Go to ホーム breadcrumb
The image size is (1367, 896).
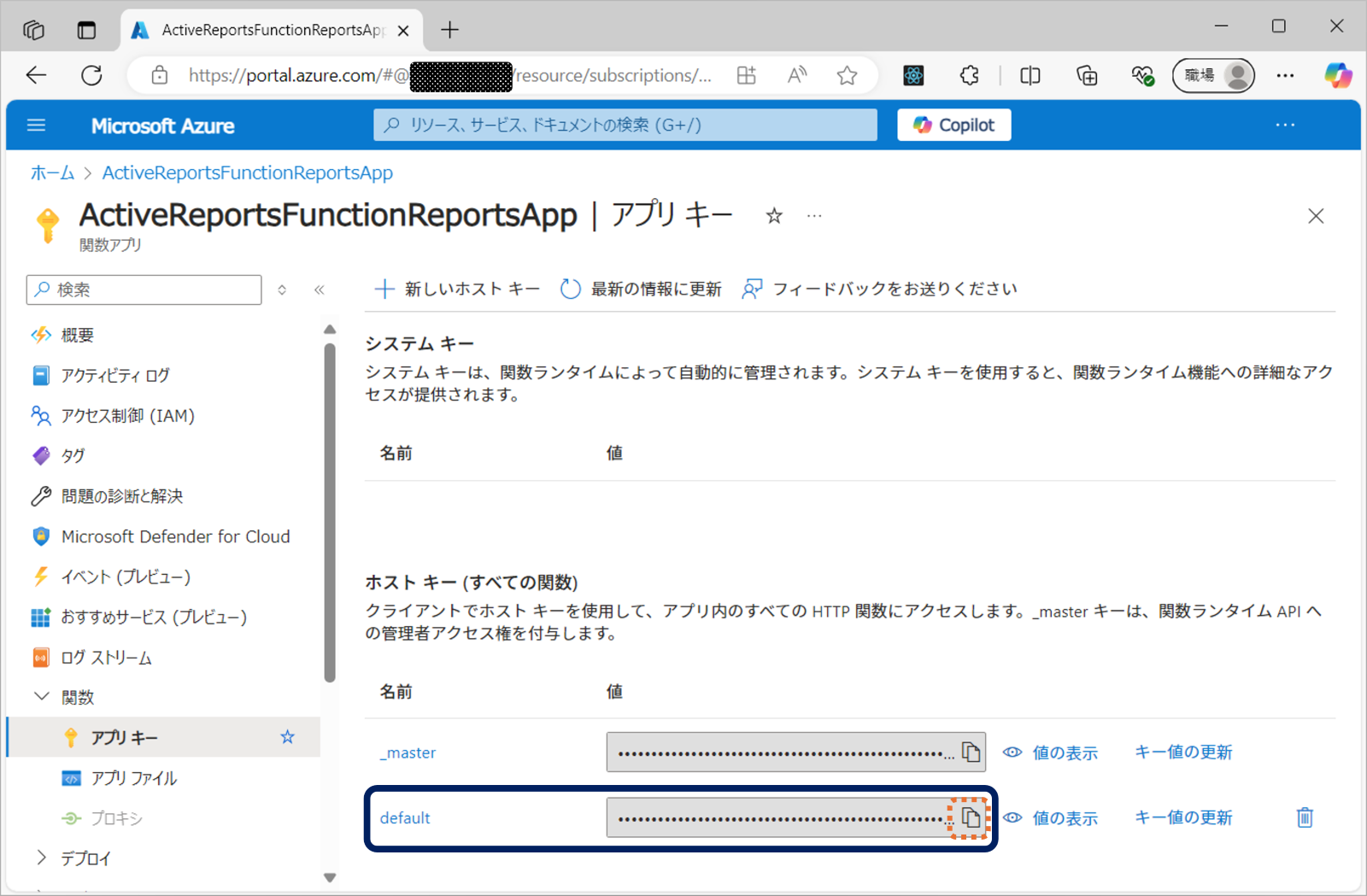pos(52,173)
